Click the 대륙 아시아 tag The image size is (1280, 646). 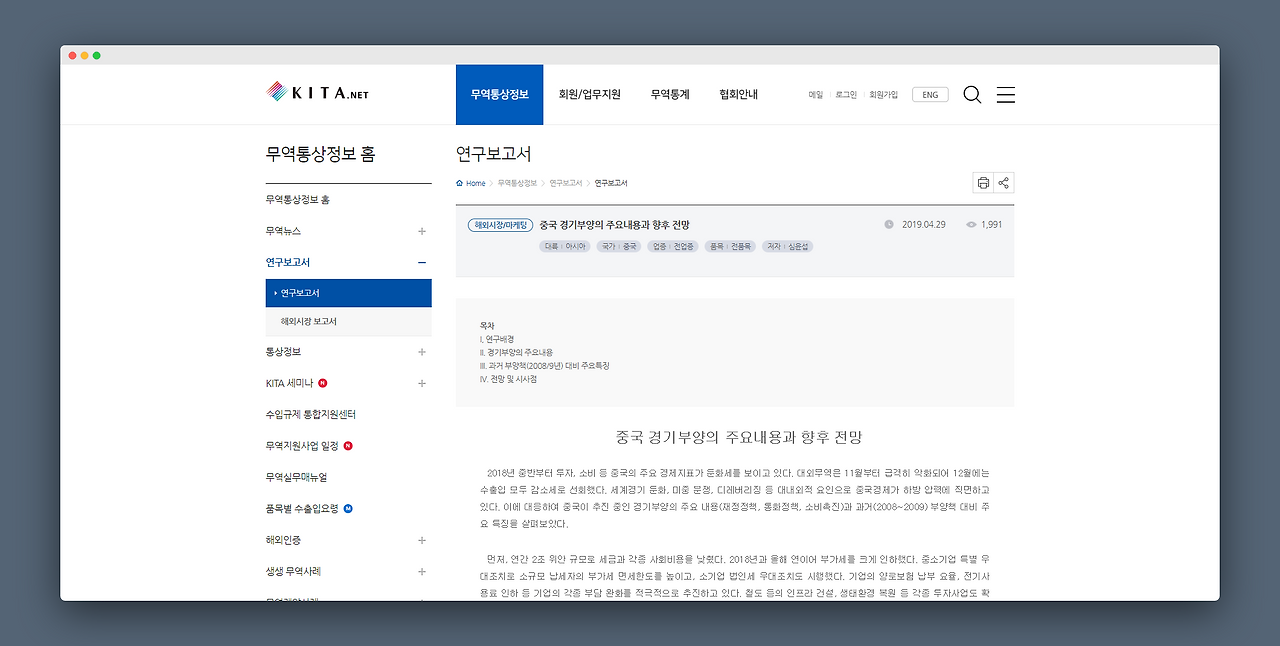[x=564, y=246]
